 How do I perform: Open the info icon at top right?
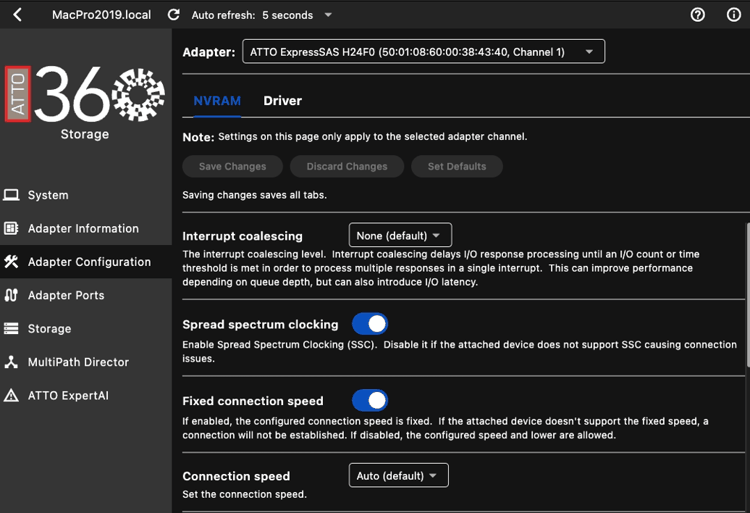pyautogui.click(x=733, y=15)
